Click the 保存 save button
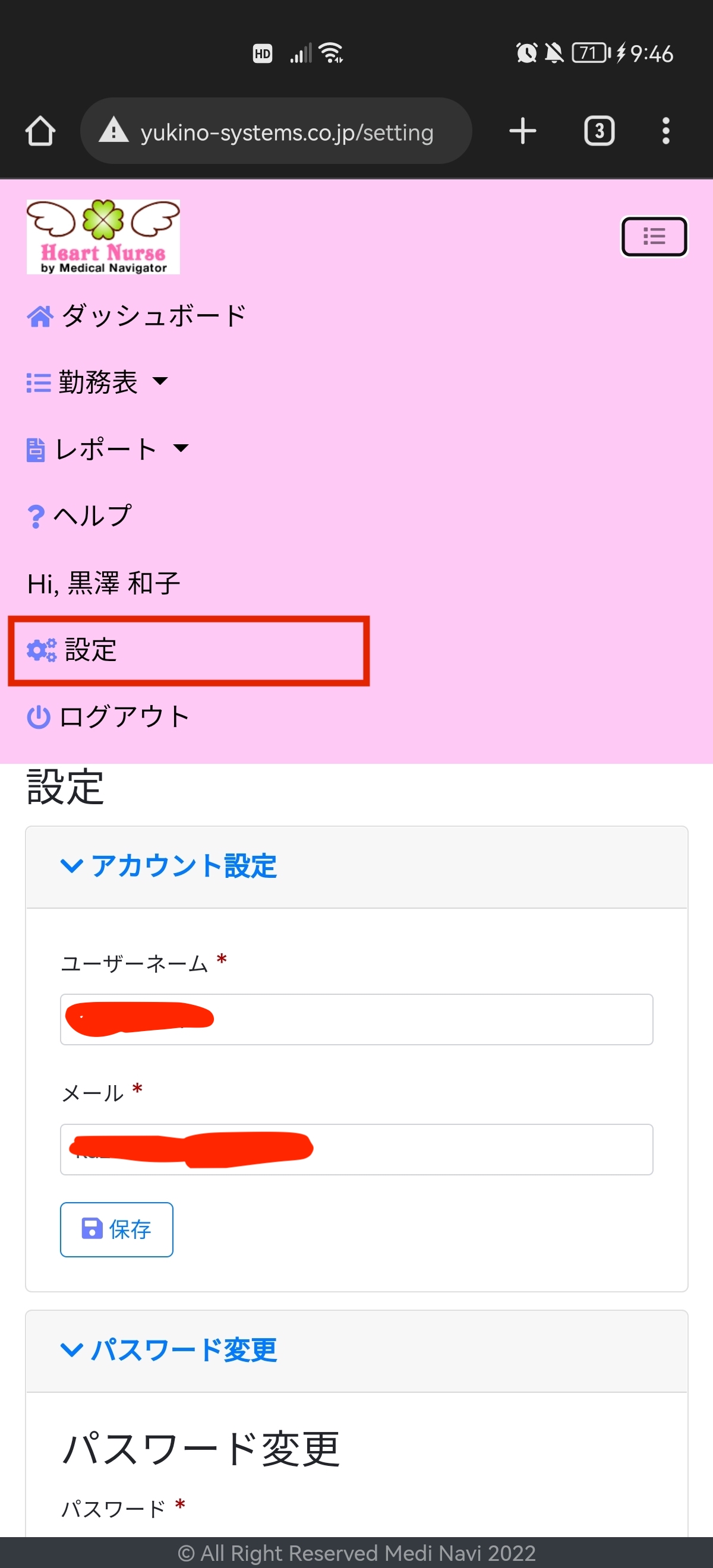This screenshot has width=713, height=1568. click(116, 1229)
